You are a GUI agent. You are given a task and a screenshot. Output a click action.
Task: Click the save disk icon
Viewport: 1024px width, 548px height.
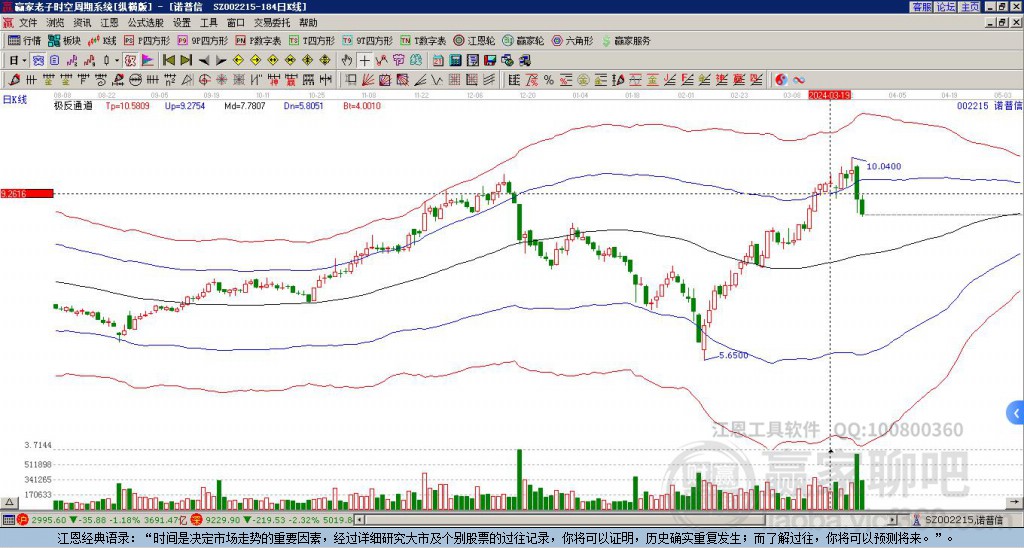click(x=490, y=61)
